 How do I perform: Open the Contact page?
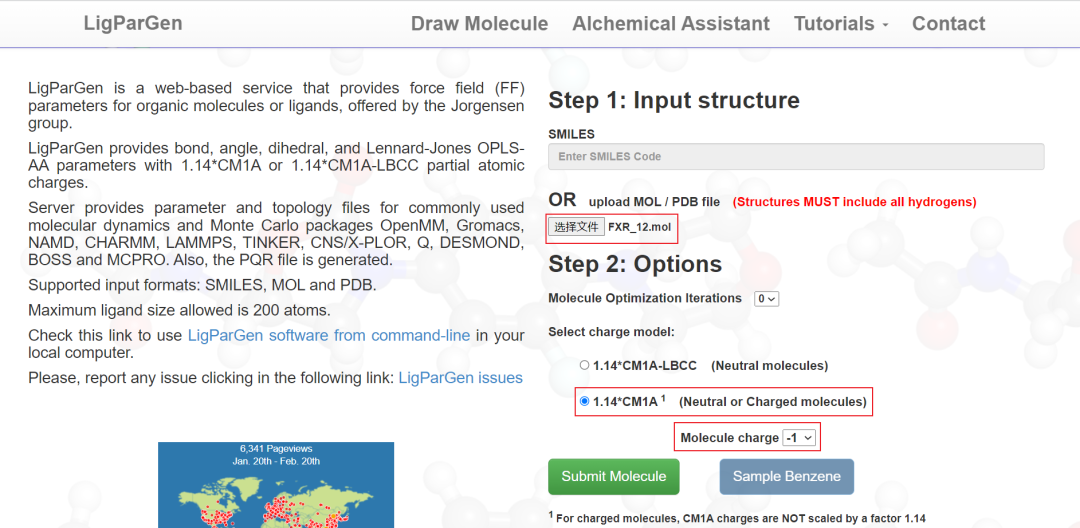948,24
